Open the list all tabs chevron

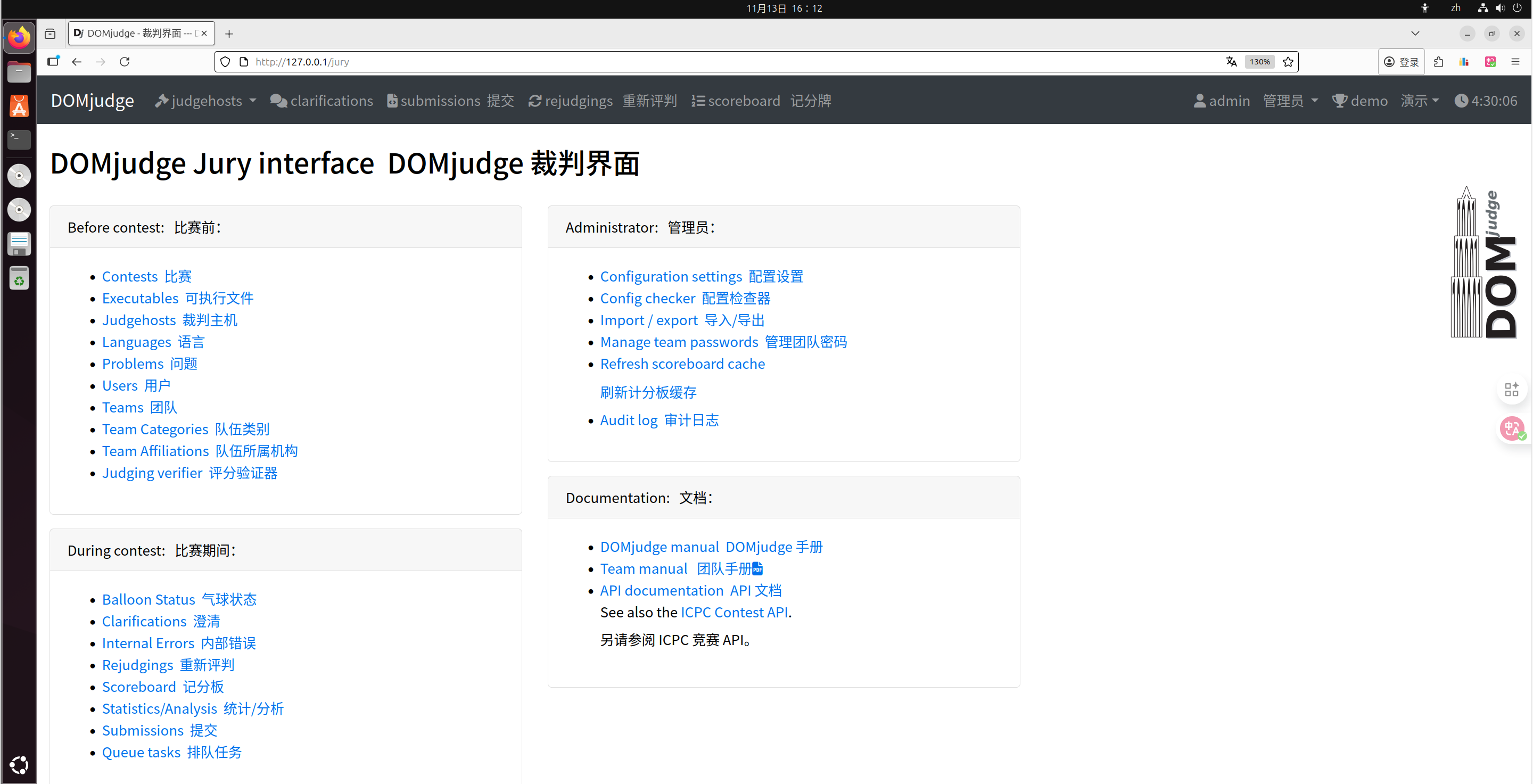click(1415, 34)
